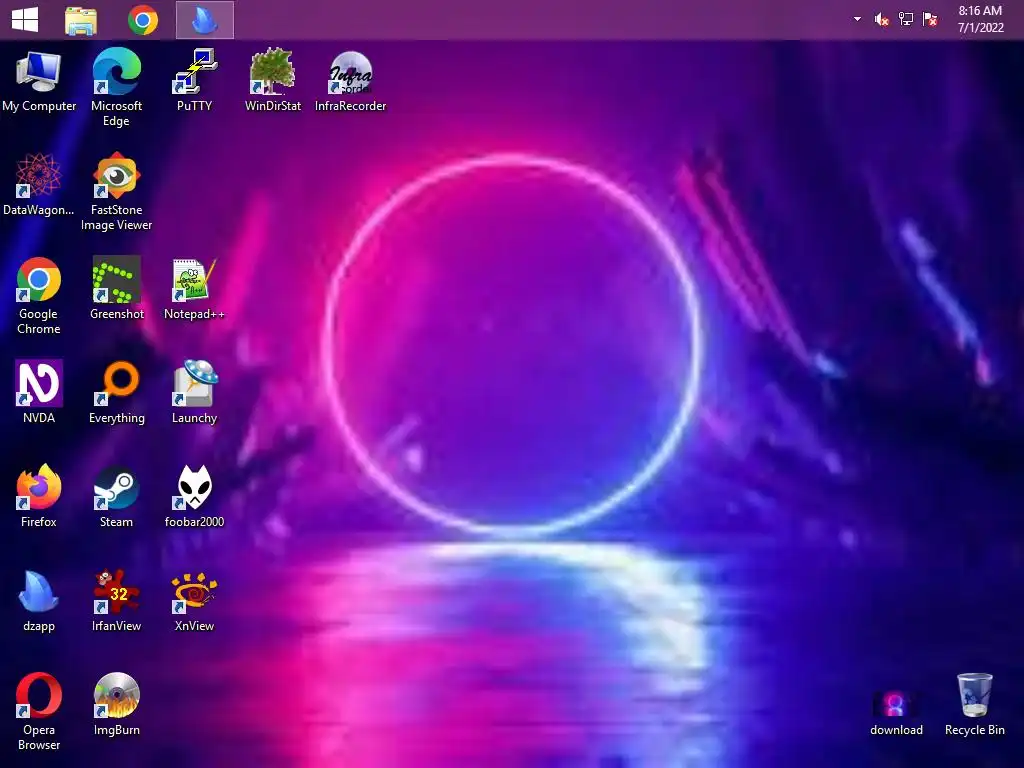This screenshot has width=1024, height=768.
Task: Launch Steam from desktop
Action: tap(116, 496)
